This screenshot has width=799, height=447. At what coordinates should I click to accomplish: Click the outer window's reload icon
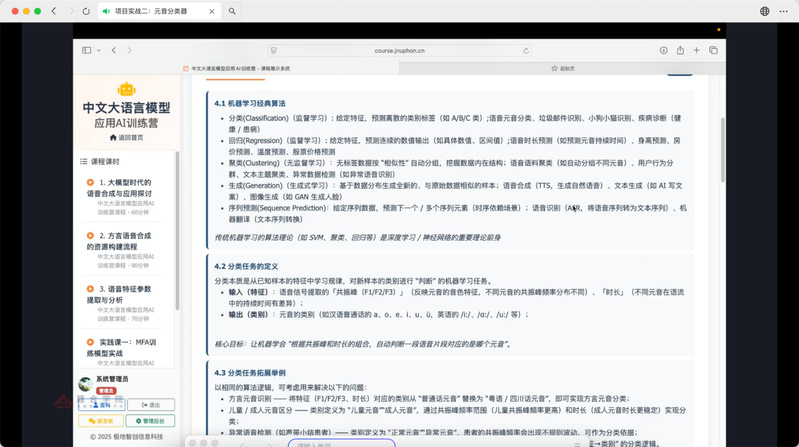tap(85, 11)
